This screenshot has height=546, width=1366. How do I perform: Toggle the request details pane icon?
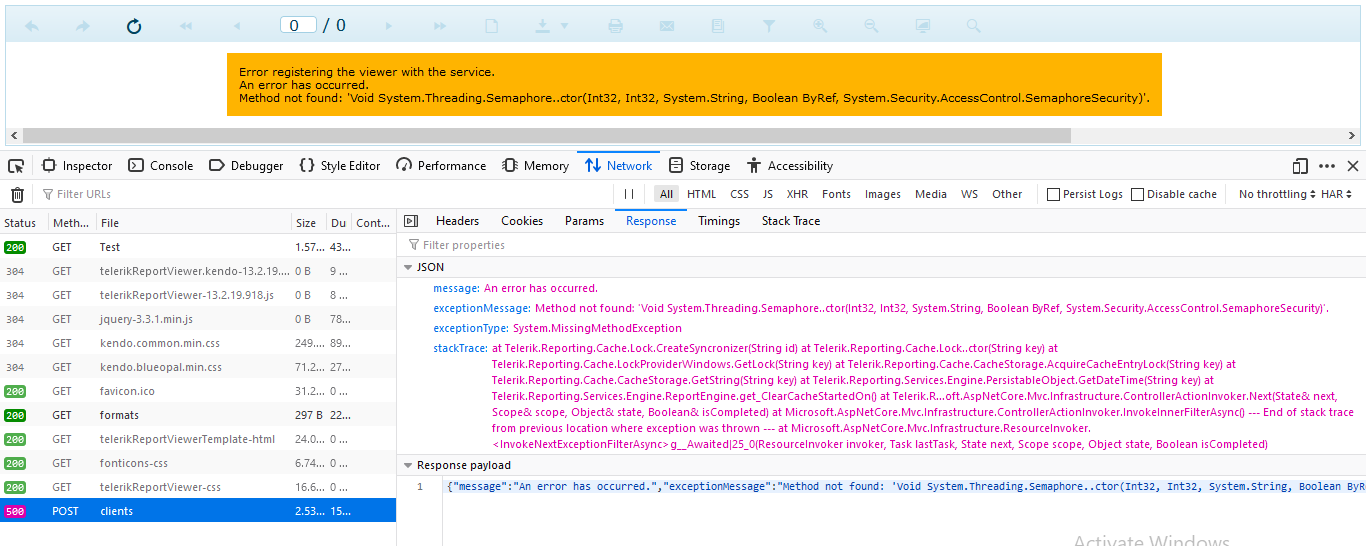coord(410,221)
